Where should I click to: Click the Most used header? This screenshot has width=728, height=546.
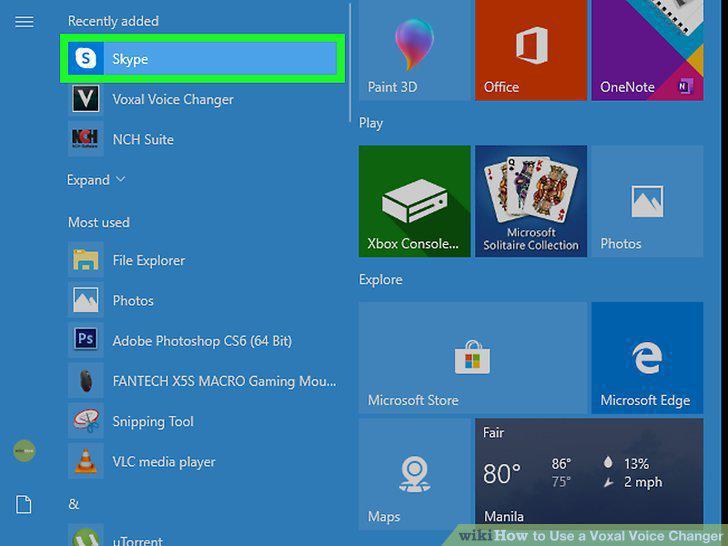tap(99, 222)
